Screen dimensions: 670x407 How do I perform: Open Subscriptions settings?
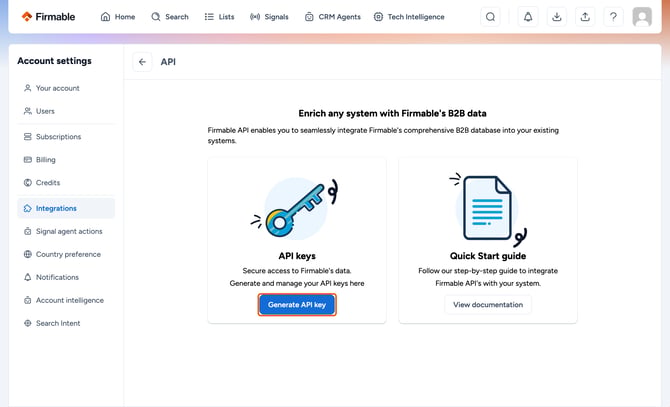[x=66, y=137]
